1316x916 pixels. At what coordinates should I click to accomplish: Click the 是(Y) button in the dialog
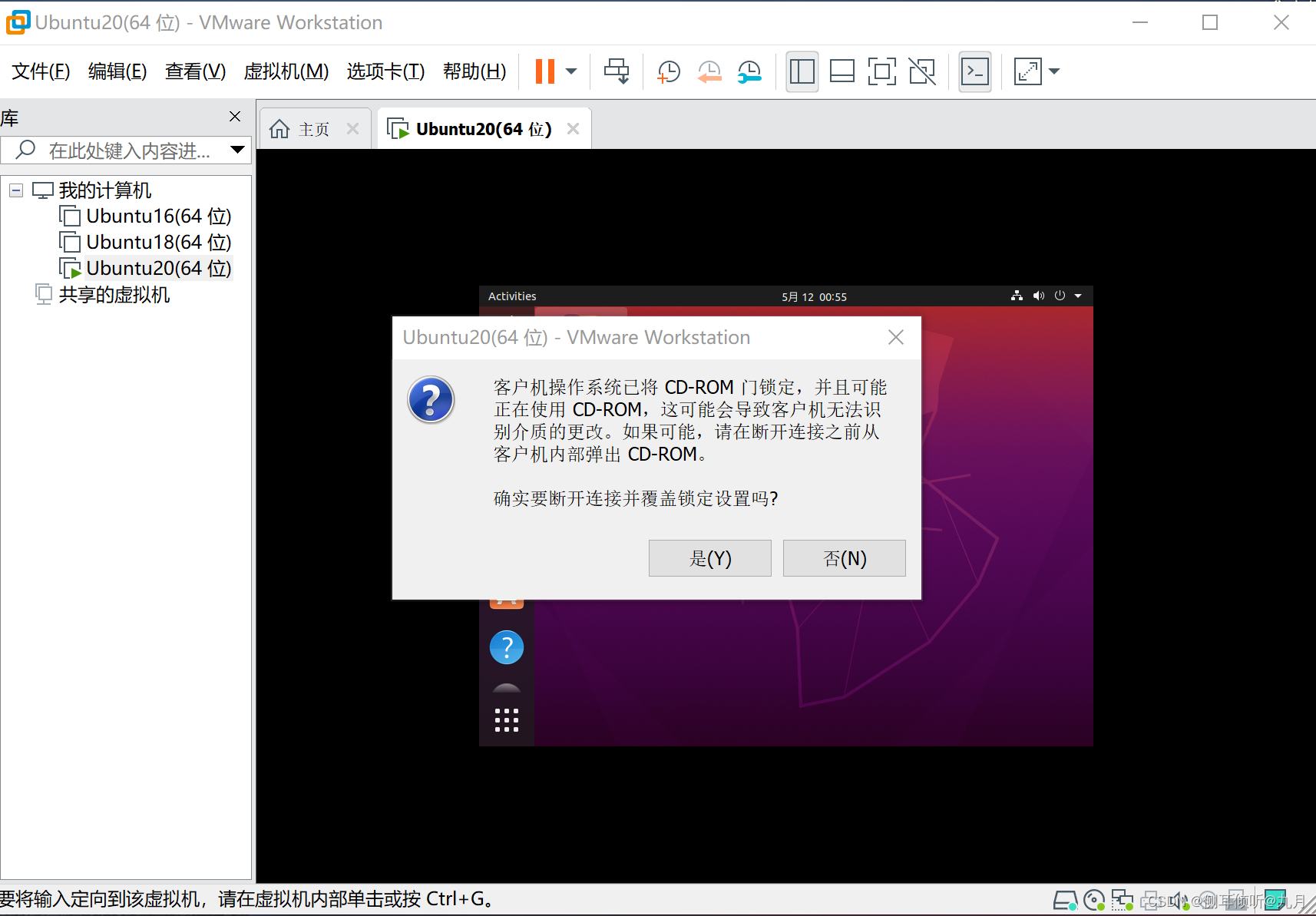pyautogui.click(x=709, y=558)
